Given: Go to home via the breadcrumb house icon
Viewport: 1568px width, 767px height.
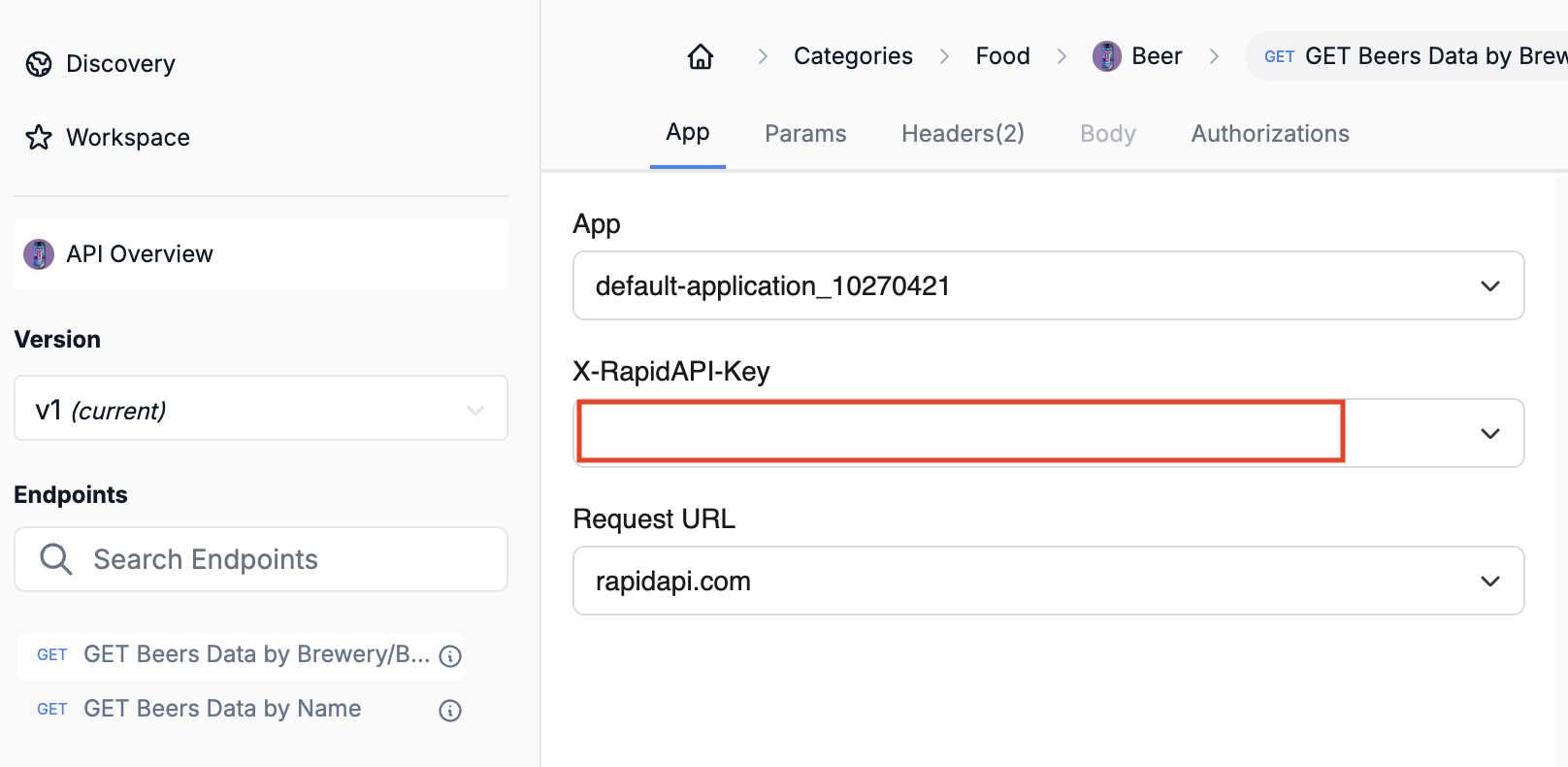Looking at the screenshot, I should pyautogui.click(x=701, y=57).
